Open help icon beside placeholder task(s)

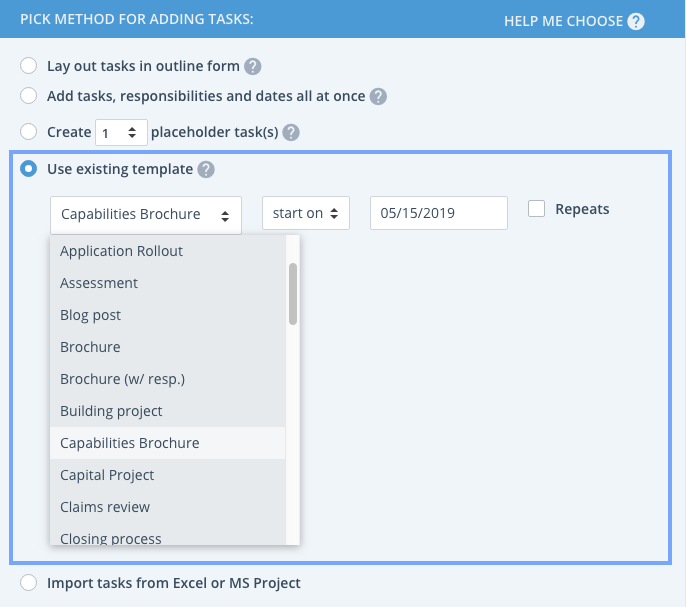291,132
